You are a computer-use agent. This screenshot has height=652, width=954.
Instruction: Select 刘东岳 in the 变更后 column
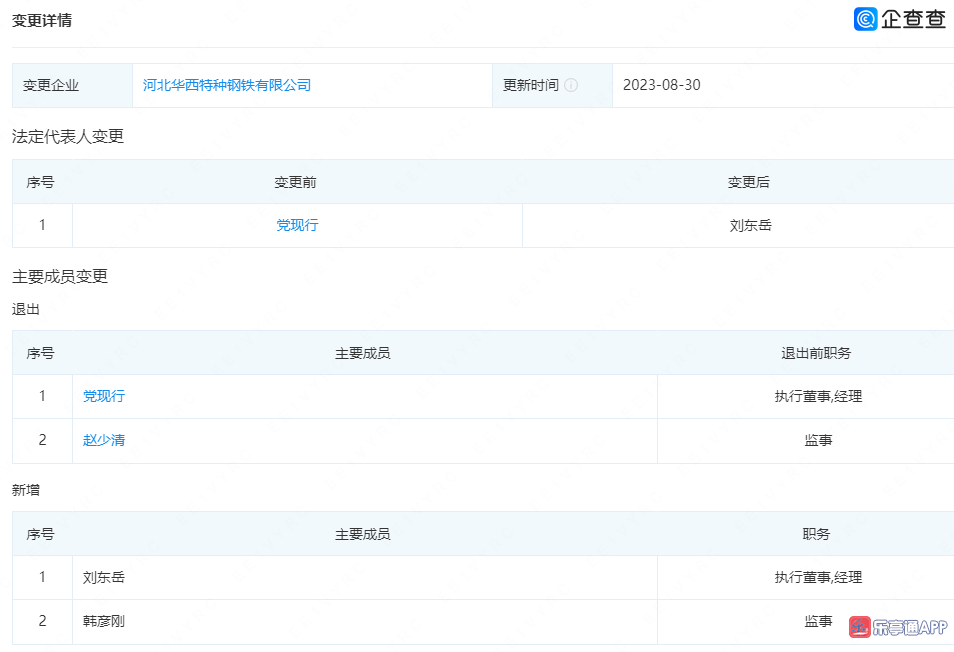click(750, 225)
